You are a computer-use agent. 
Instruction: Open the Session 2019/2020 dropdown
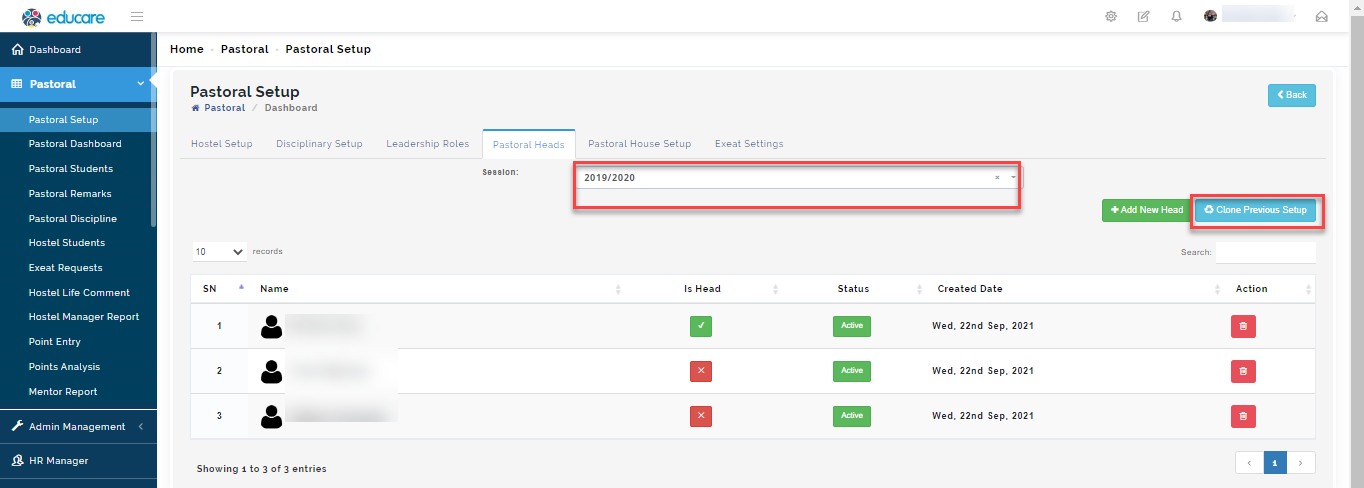point(797,178)
